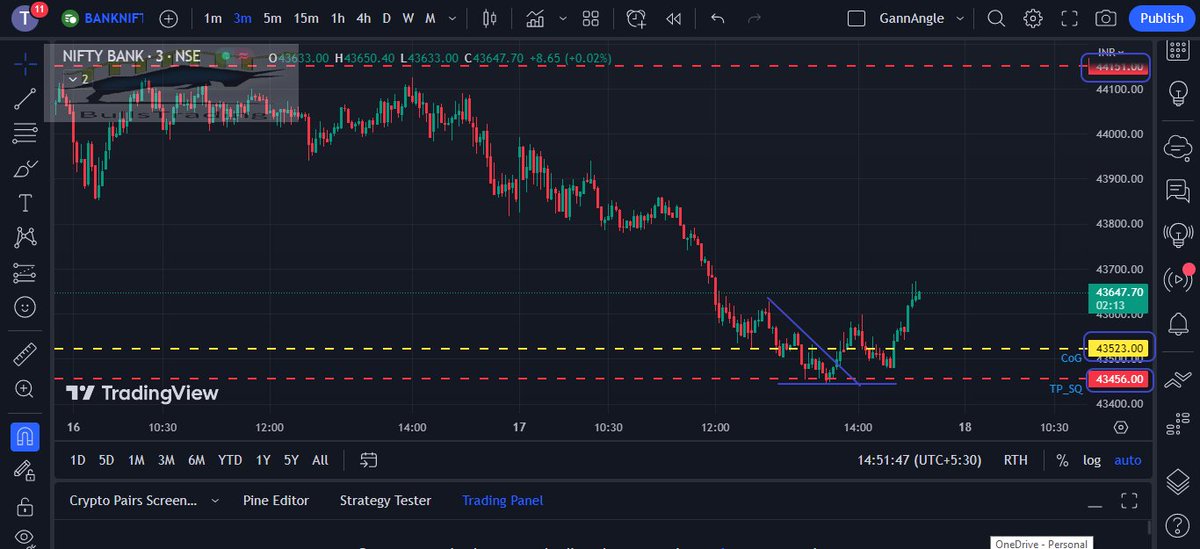Open quick search magnifier icon
Viewport: 1200px width, 549px height.
tap(996, 18)
